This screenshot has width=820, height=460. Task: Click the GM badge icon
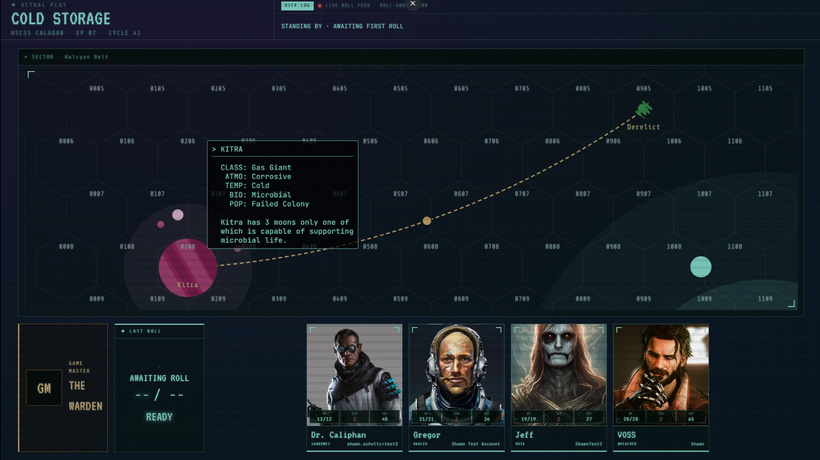44,388
